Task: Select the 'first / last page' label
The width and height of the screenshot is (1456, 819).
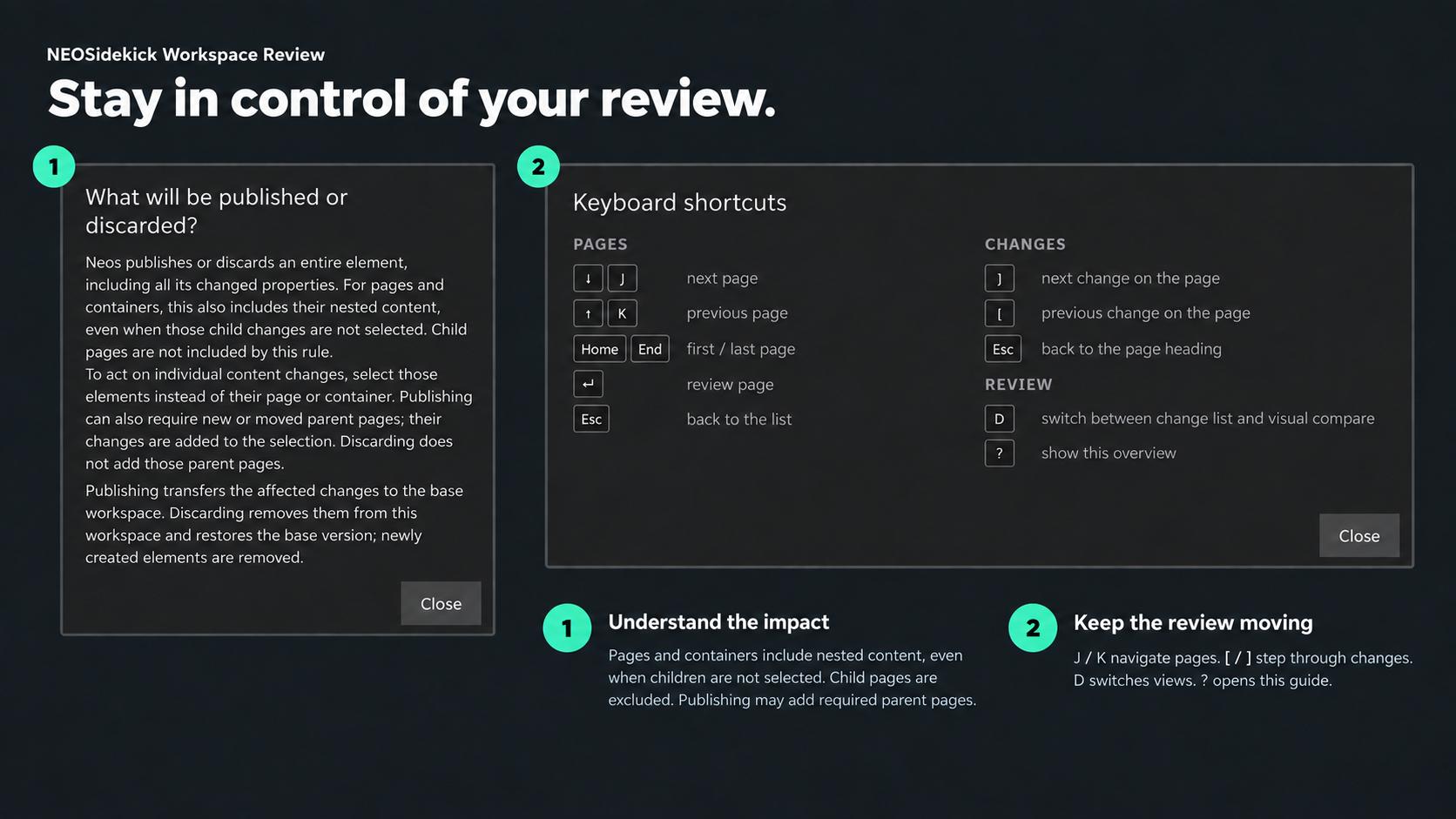Action: click(740, 349)
